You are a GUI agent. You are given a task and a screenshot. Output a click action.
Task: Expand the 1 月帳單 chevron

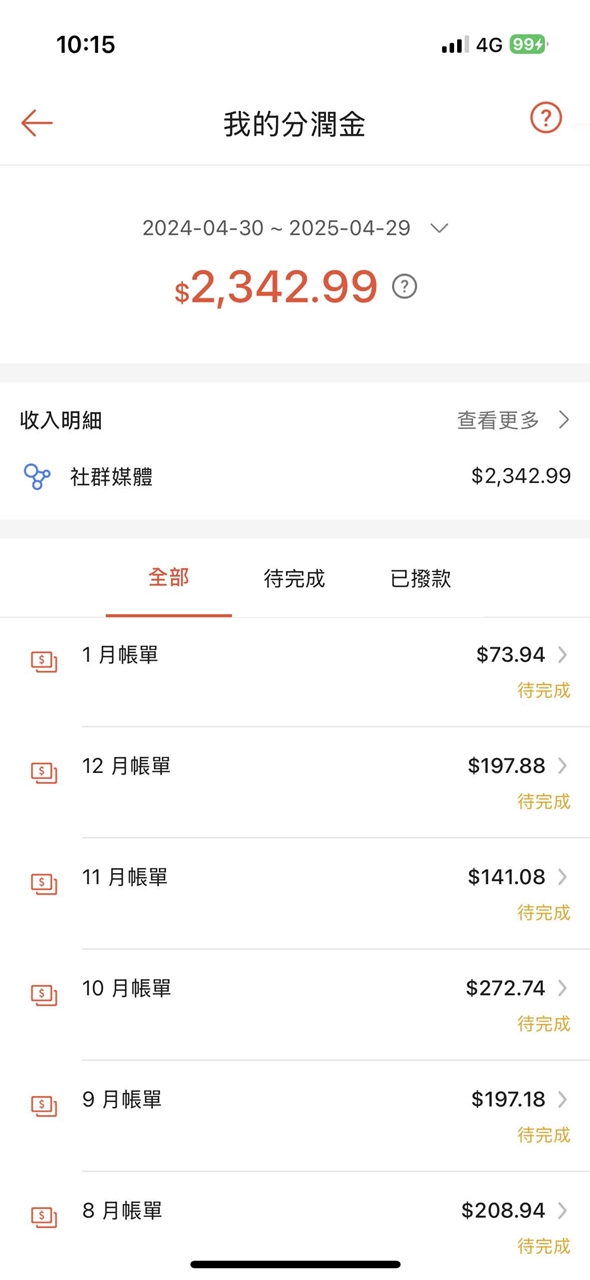(563, 655)
